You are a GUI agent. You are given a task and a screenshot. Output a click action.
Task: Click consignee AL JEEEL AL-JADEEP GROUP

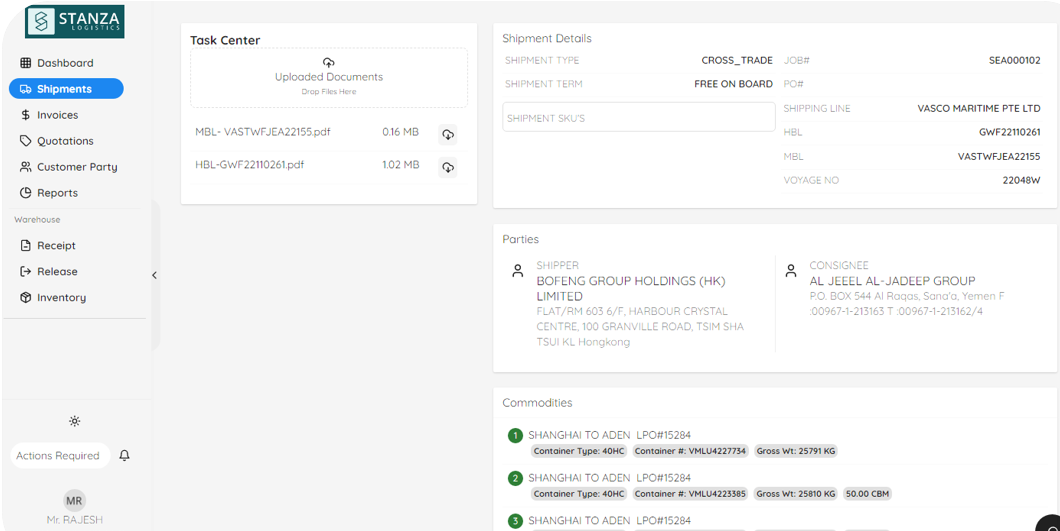click(892, 281)
